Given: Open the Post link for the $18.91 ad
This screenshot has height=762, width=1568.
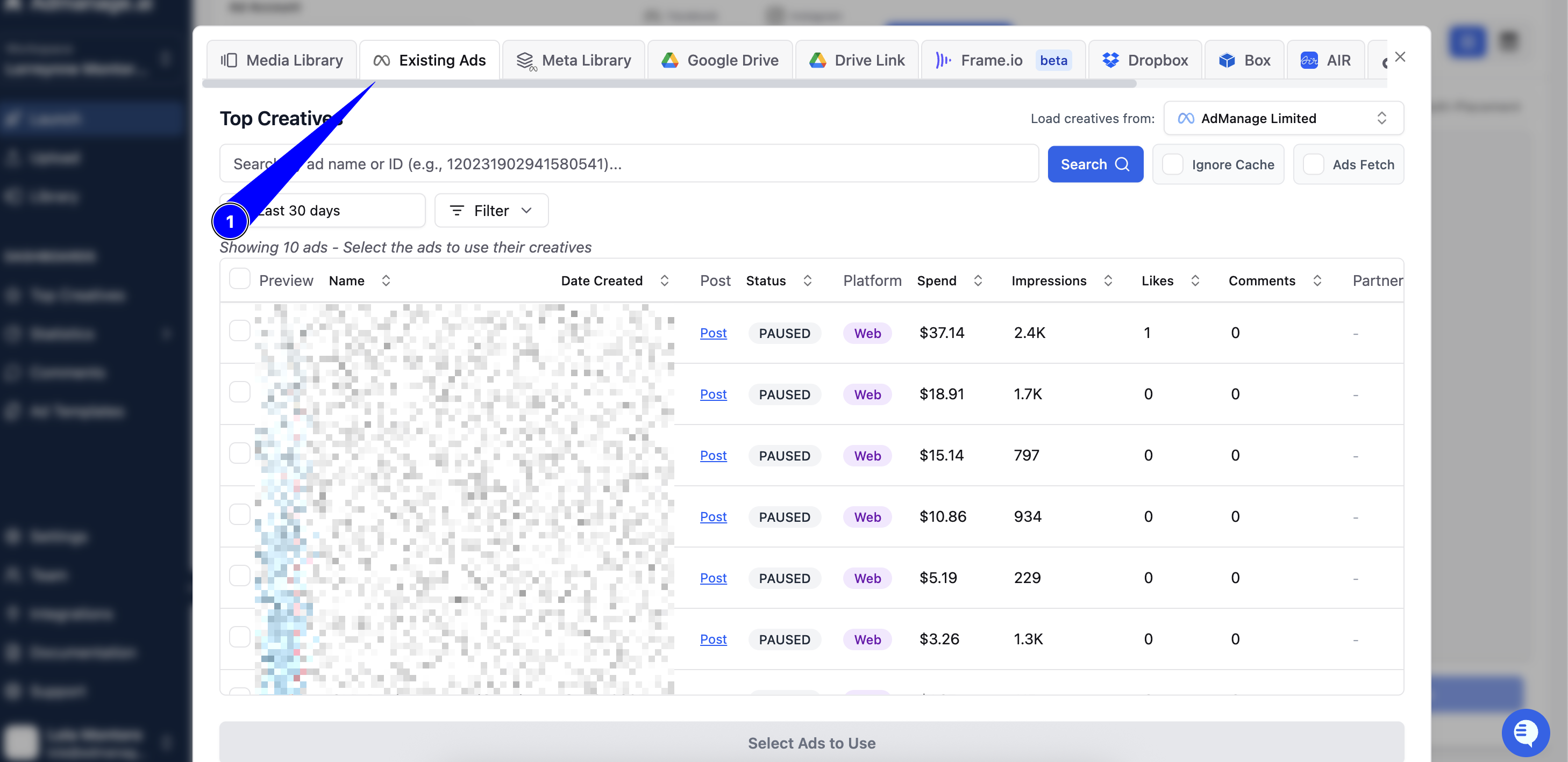Looking at the screenshot, I should coord(713,394).
